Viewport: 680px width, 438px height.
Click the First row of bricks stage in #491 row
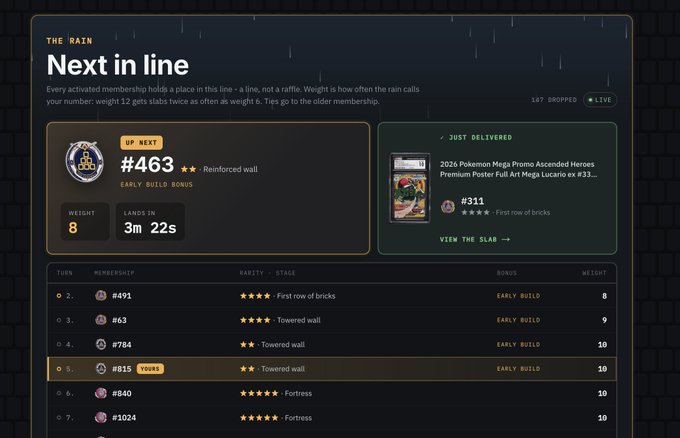tap(306, 296)
